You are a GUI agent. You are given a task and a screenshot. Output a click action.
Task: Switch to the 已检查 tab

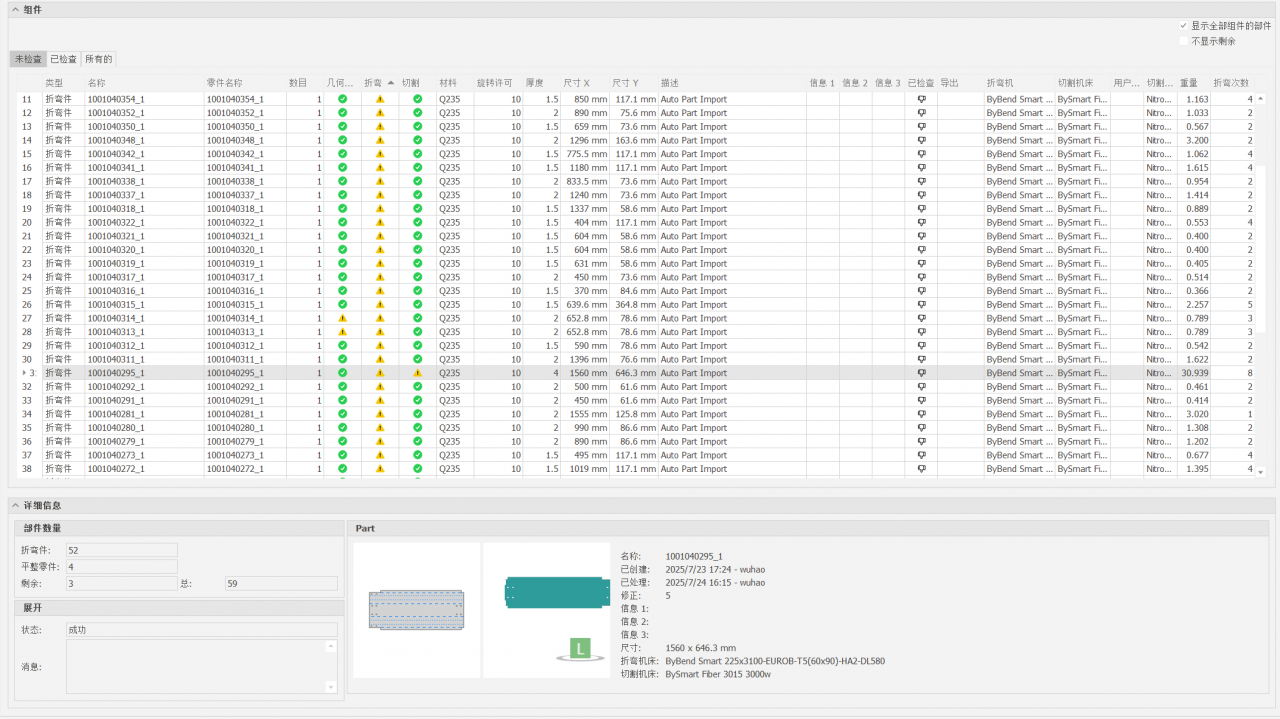tap(63, 59)
